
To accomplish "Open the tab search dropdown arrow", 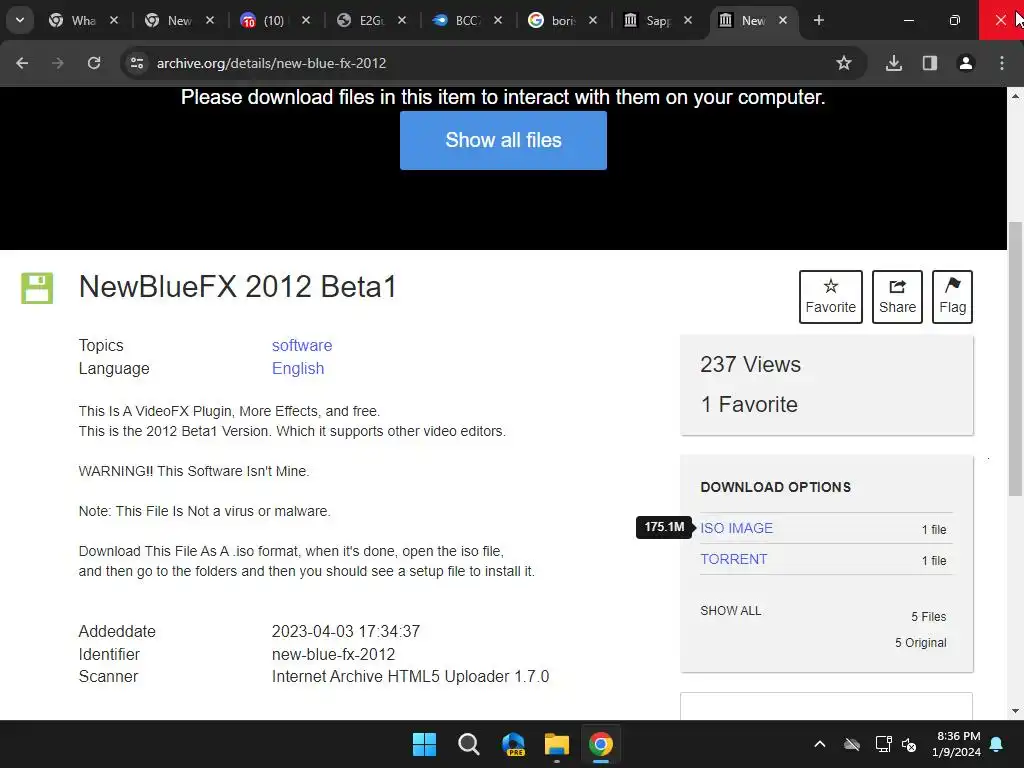I will pos(20,20).
